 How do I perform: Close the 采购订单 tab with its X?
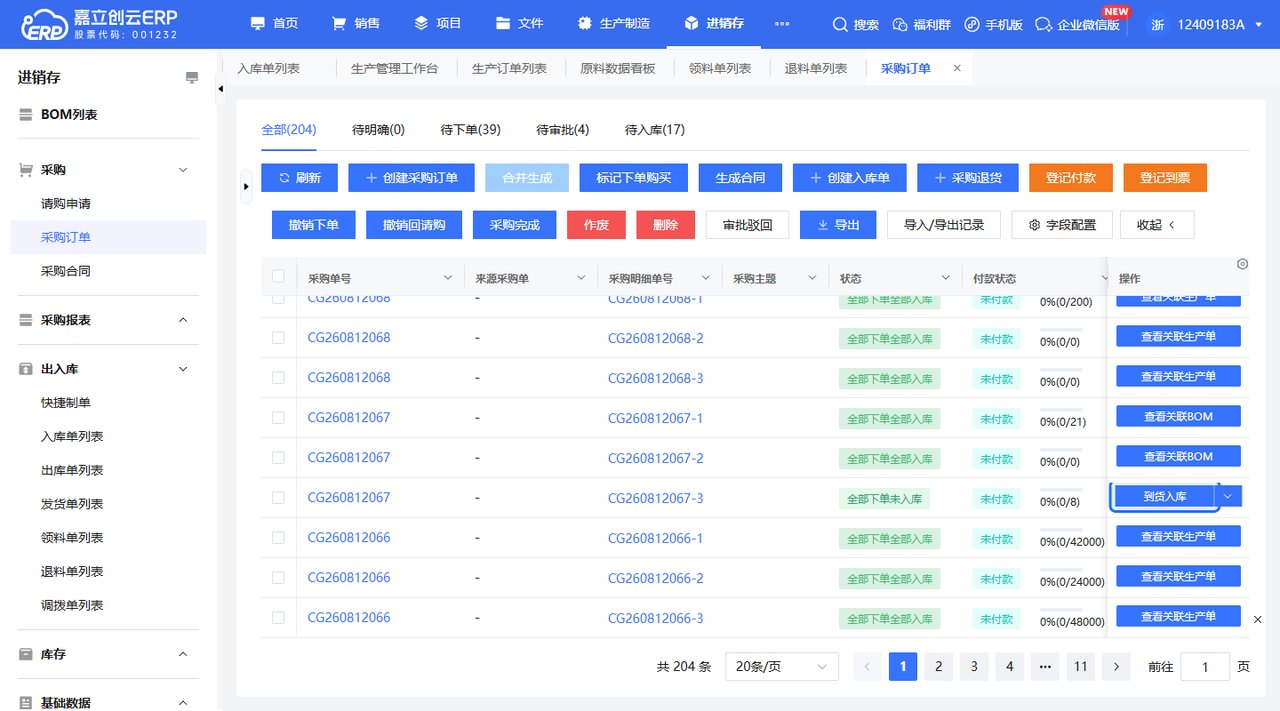[957, 68]
